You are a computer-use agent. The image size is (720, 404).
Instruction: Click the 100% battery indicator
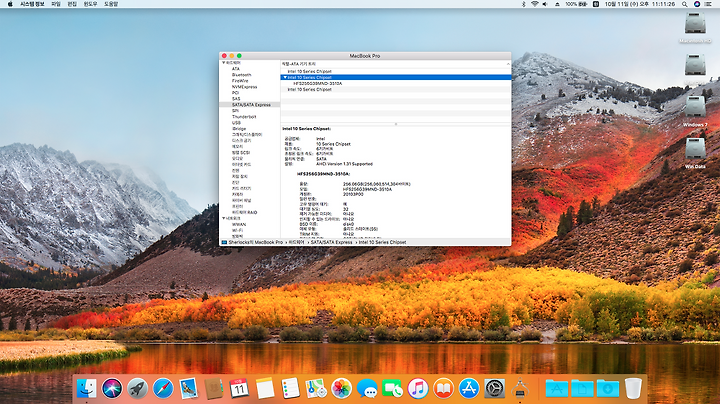coord(576,4)
